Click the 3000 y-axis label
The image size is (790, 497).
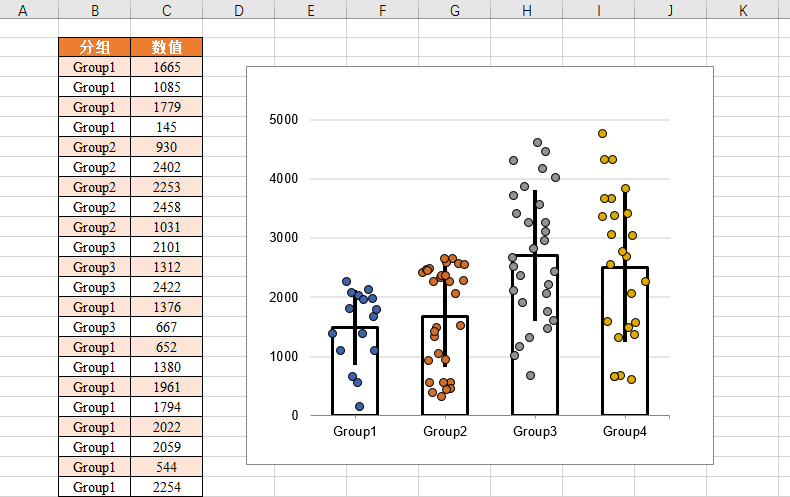tap(284, 237)
